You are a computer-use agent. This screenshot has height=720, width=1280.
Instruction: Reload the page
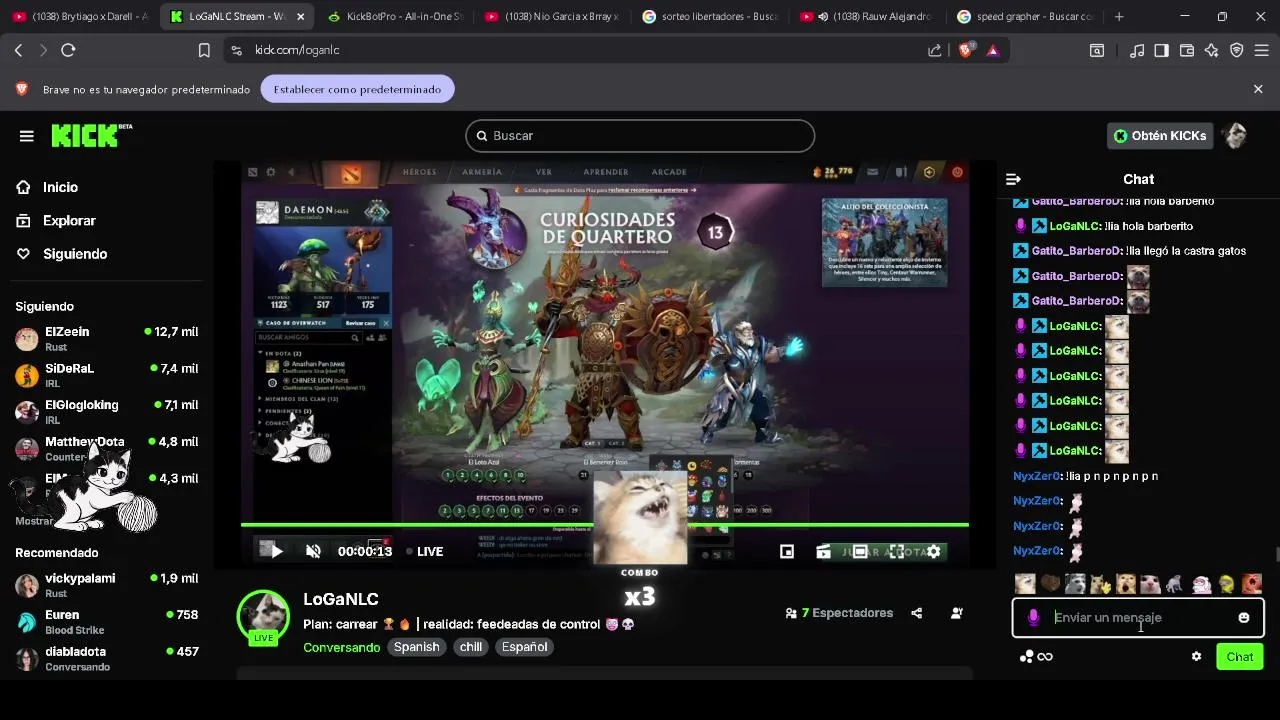pyautogui.click(x=68, y=50)
